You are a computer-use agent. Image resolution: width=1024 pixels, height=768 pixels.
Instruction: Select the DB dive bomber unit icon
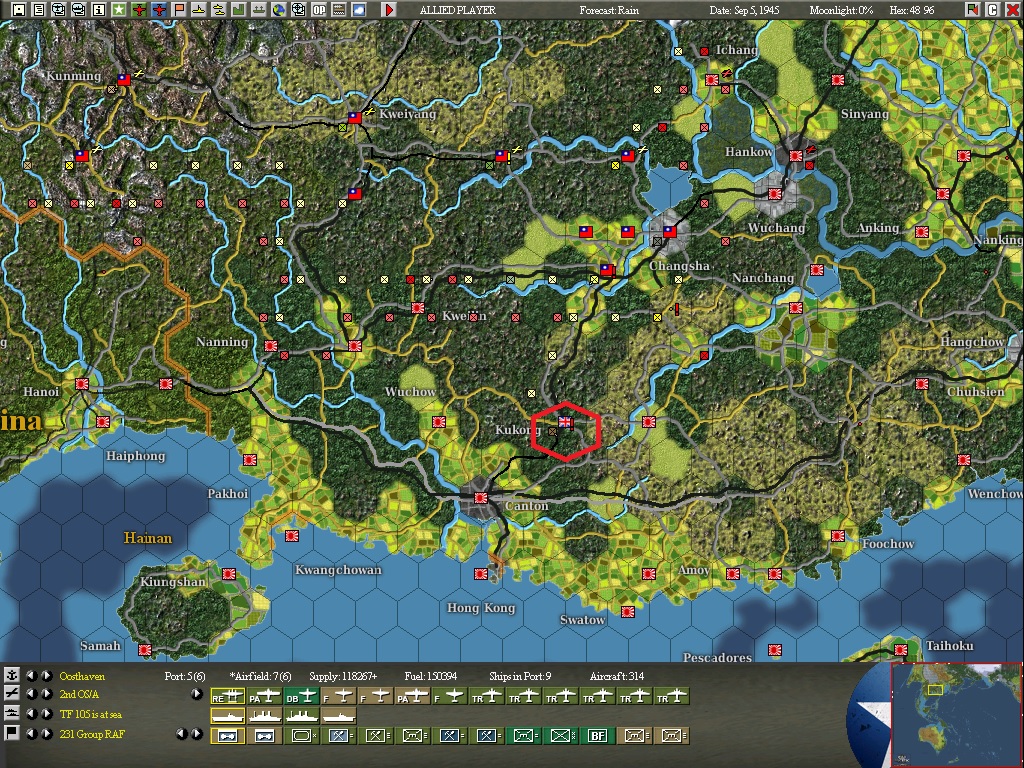pos(302,697)
